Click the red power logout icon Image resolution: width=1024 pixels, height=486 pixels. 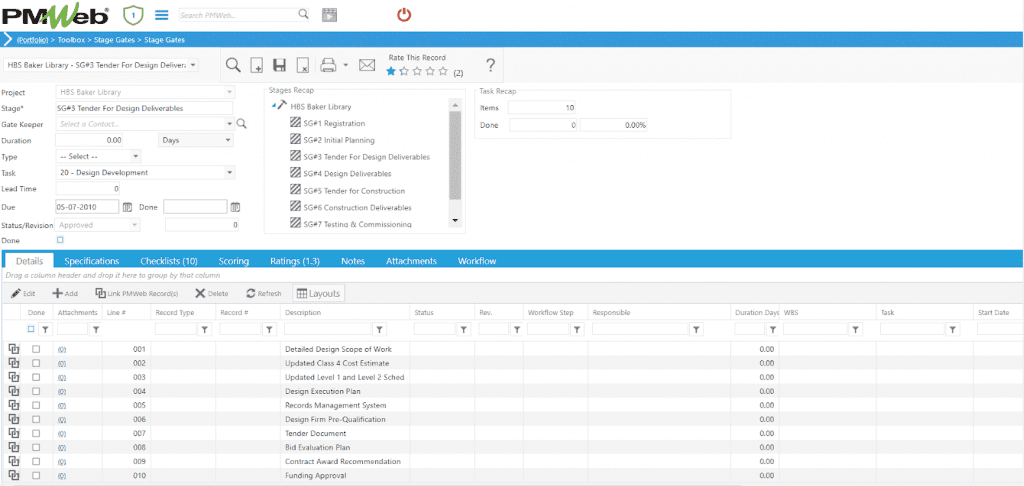(x=404, y=14)
